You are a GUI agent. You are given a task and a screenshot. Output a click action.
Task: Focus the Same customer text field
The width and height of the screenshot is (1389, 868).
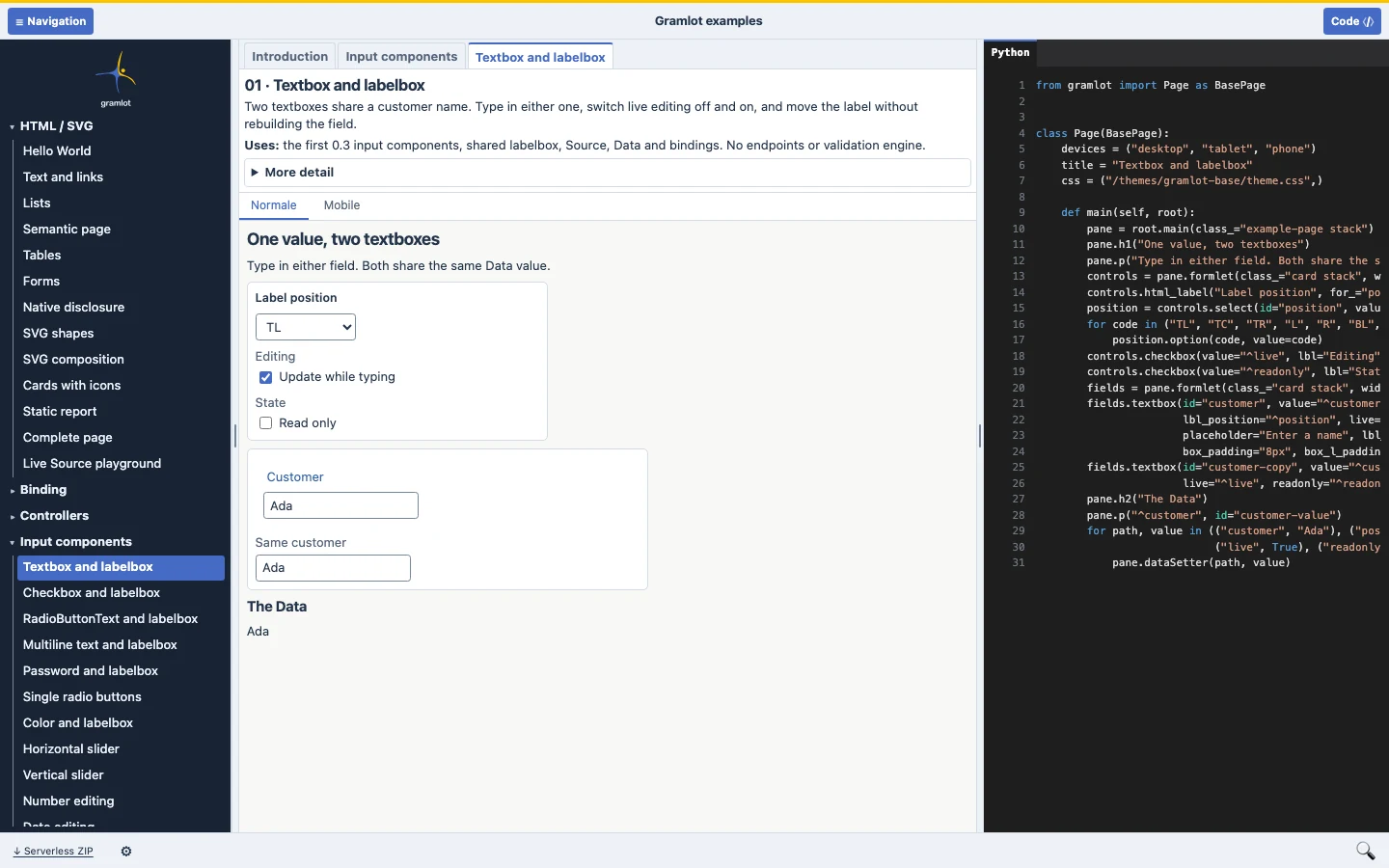tap(333, 568)
